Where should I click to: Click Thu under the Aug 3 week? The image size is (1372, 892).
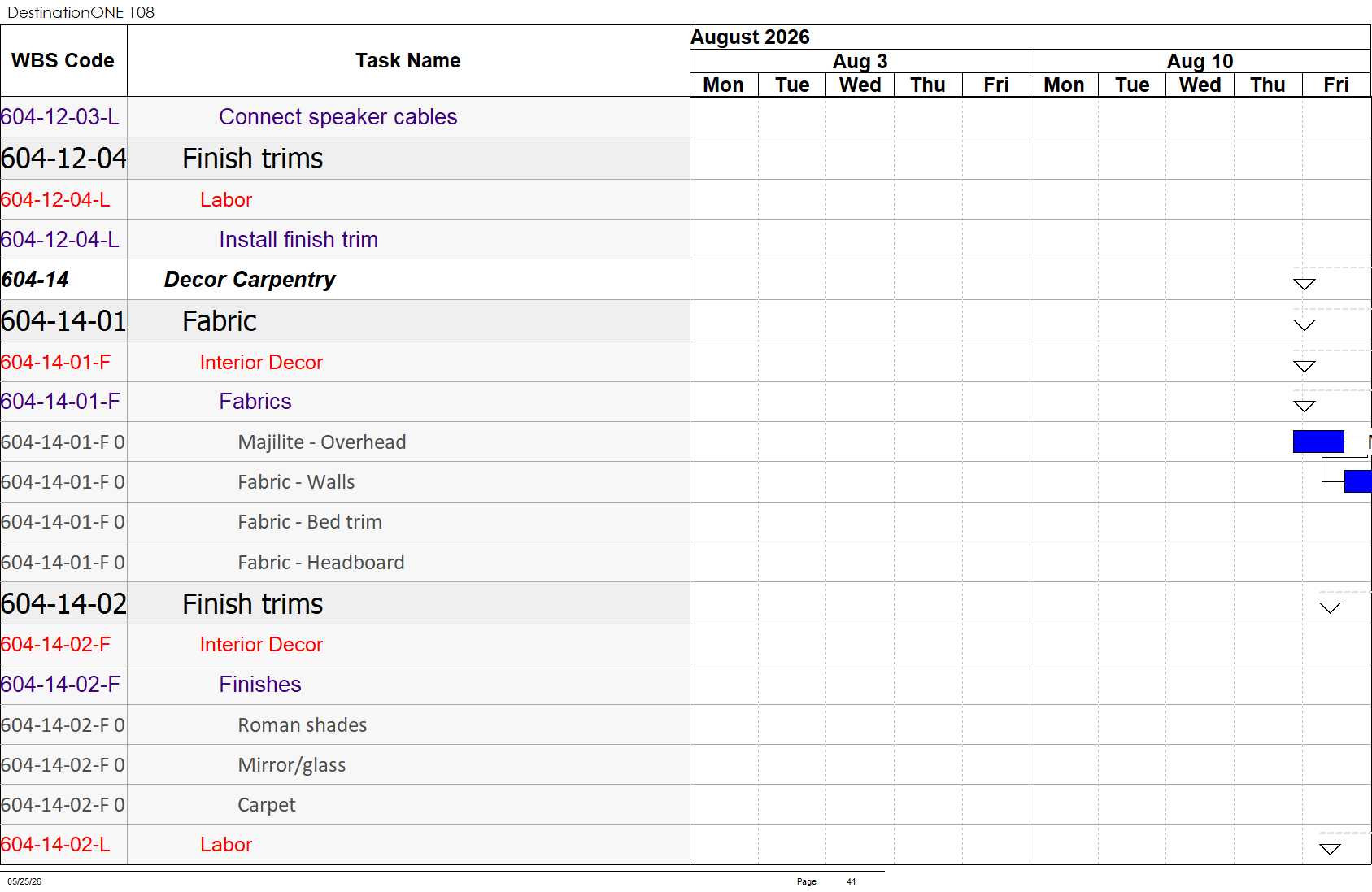pos(928,85)
